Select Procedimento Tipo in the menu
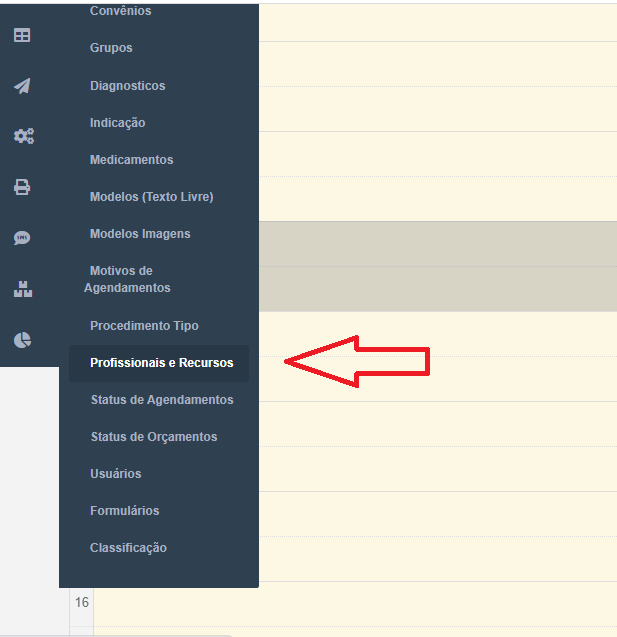617x637 pixels. [144, 326]
